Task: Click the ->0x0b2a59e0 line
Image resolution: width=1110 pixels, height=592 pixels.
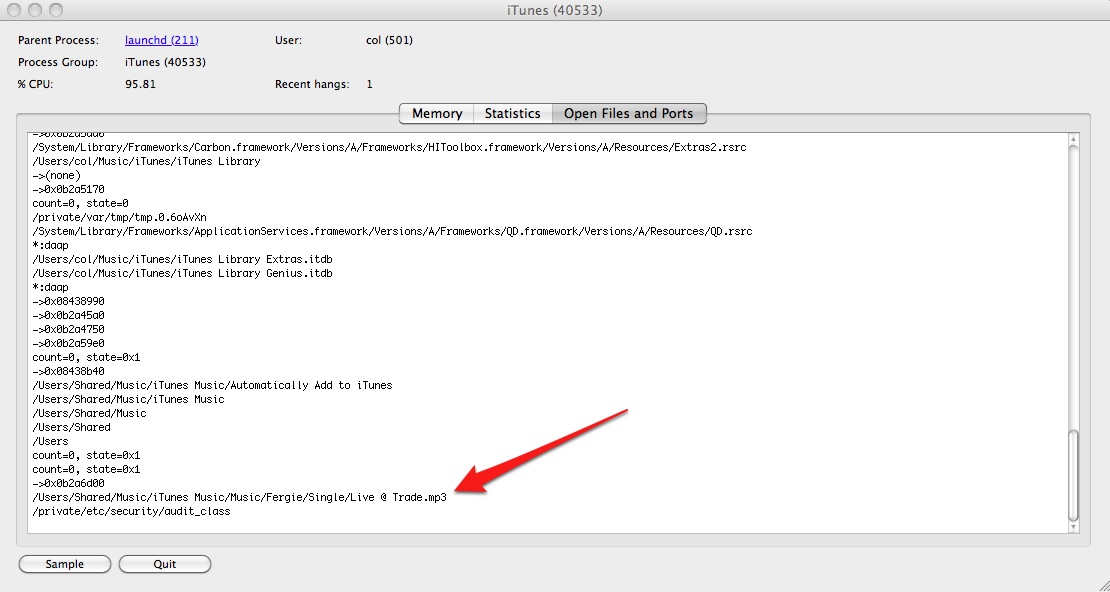Action: pos(69,343)
